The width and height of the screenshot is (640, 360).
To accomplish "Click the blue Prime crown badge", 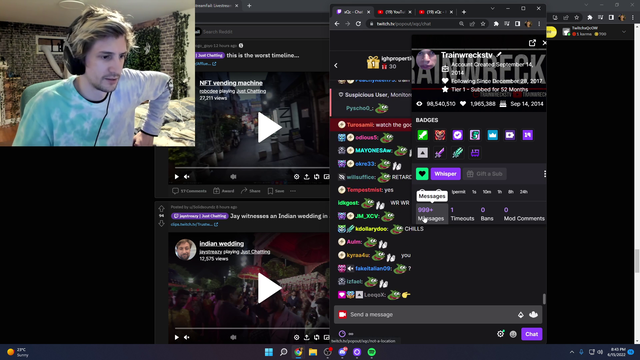I will (x=493, y=135).
